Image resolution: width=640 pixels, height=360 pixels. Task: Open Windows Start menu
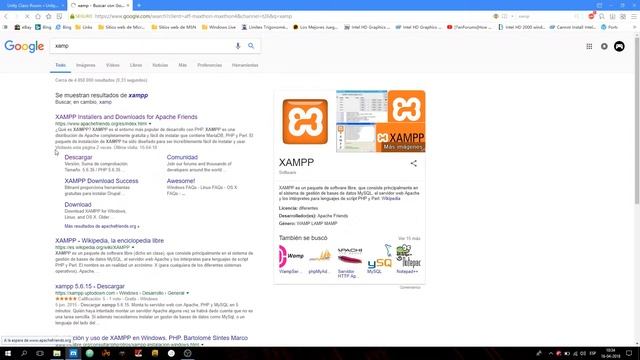pos(8,353)
